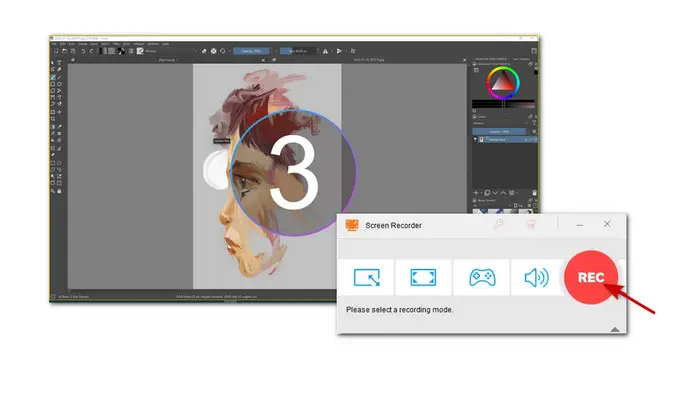Move layer down with the down chevron
The image size is (700, 407).
point(495,193)
